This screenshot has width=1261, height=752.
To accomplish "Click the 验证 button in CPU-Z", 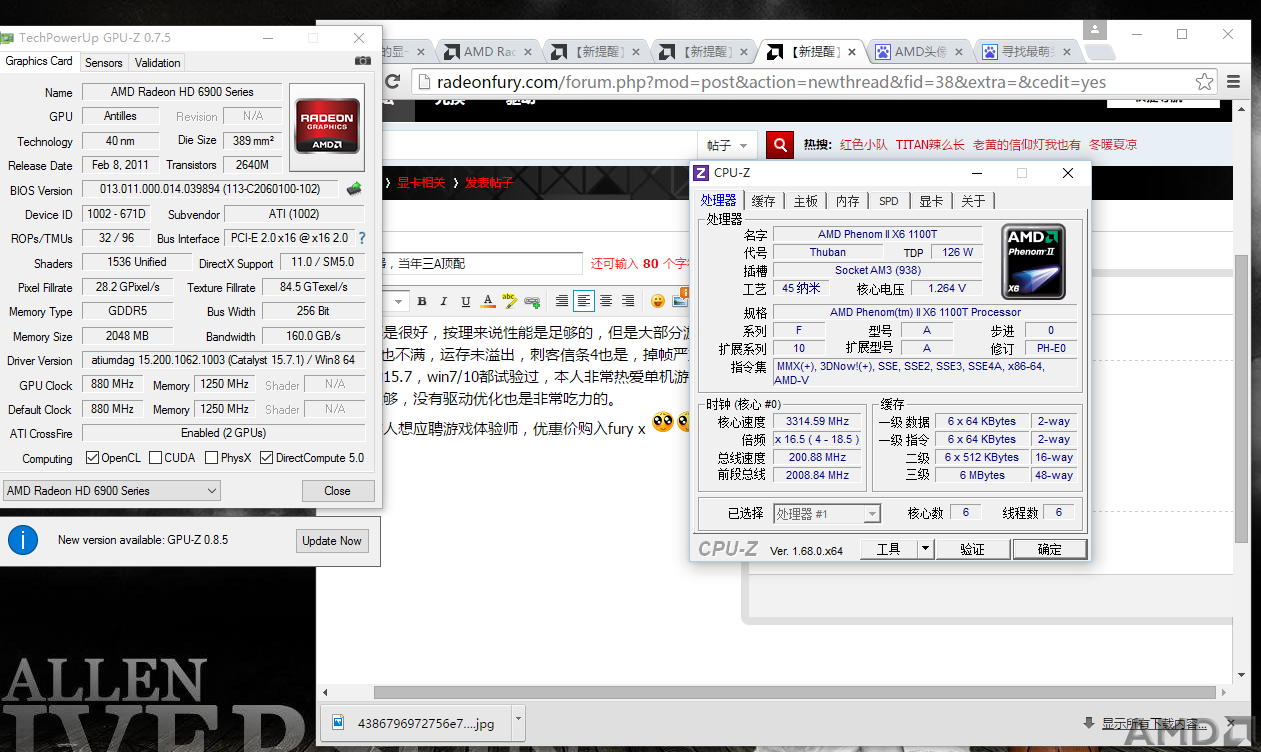I will click(x=972, y=549).
